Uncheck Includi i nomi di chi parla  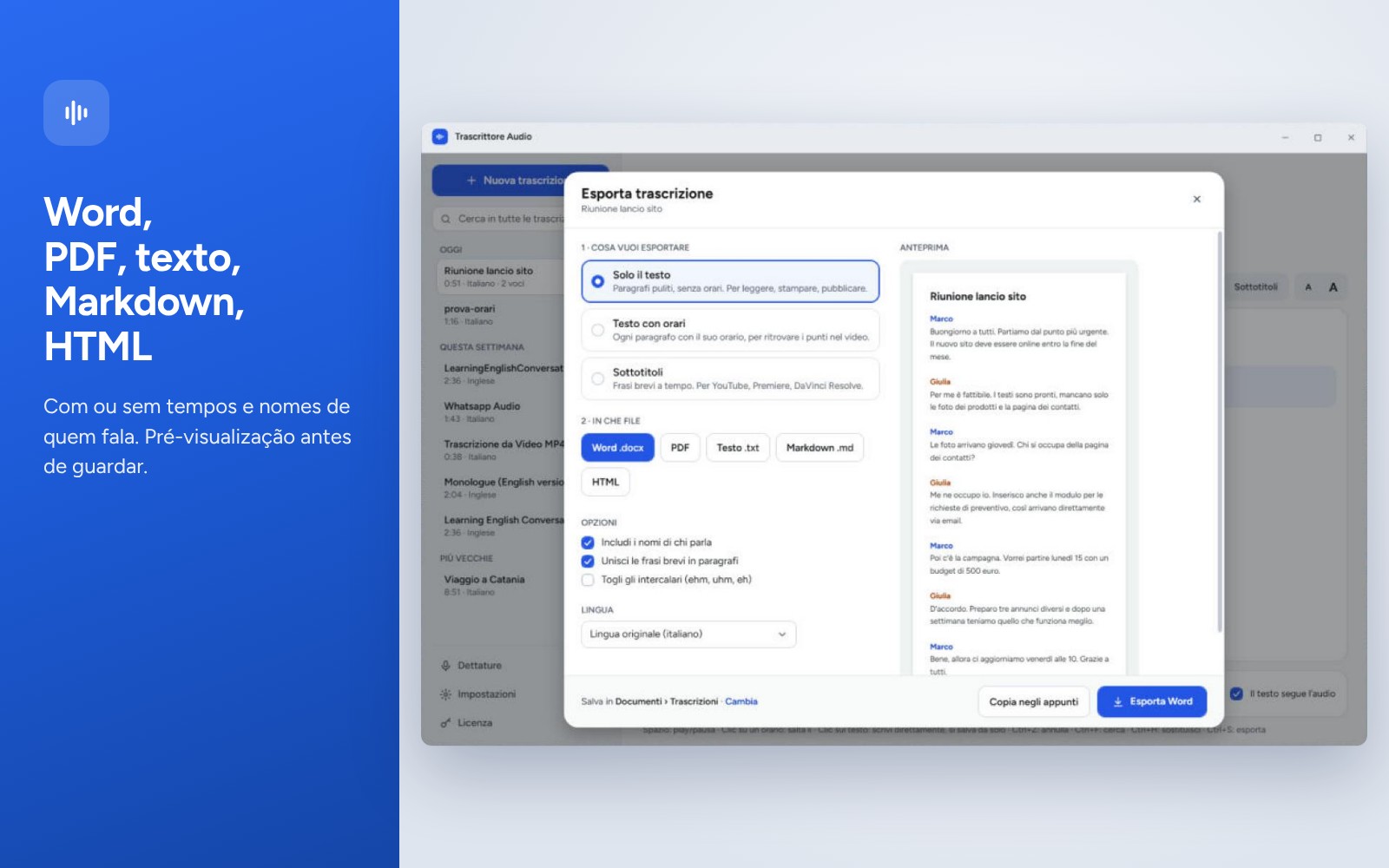tap(588, 542)
